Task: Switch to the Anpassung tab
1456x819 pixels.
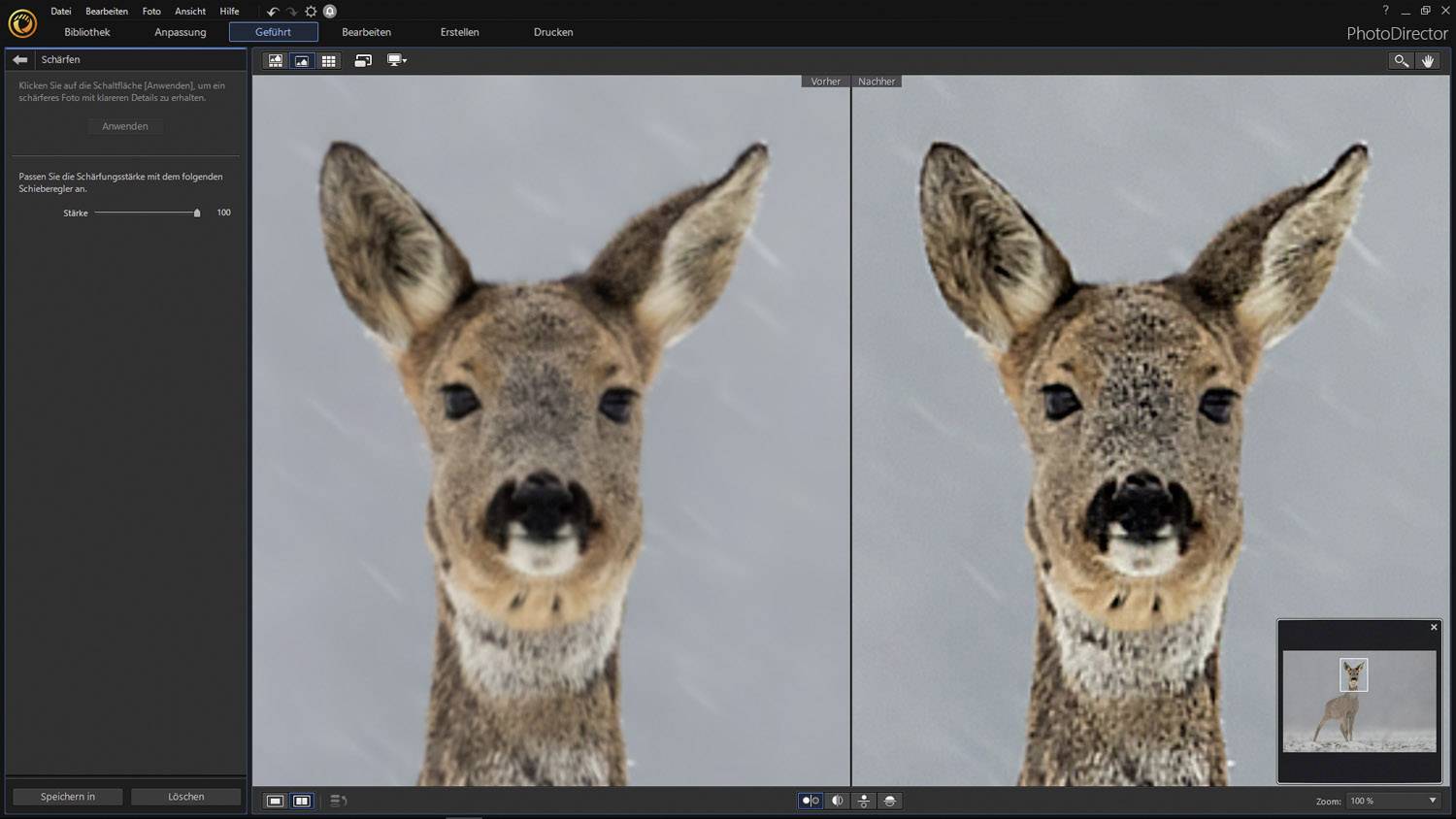Action: click(x=181, y=32)
